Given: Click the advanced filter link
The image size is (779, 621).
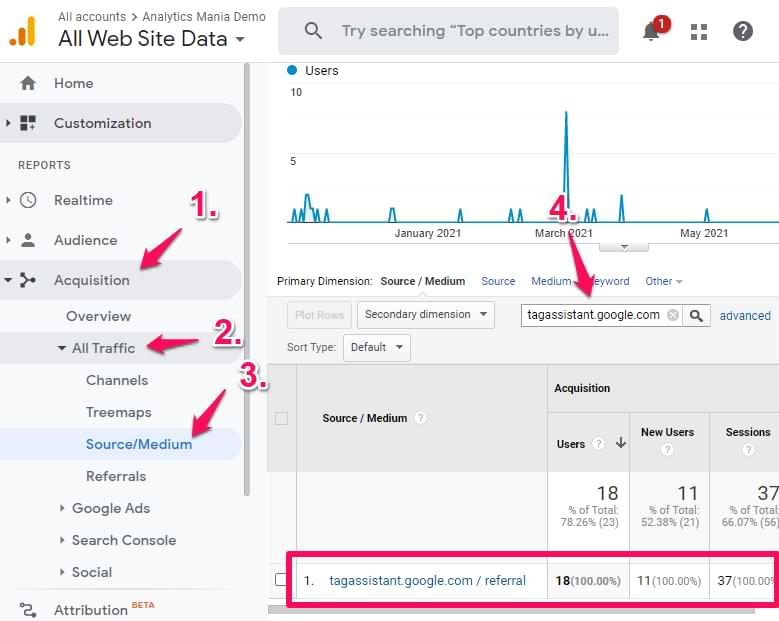Looking at the screenshot, I should pyautogui.click(x=745, y=316).
